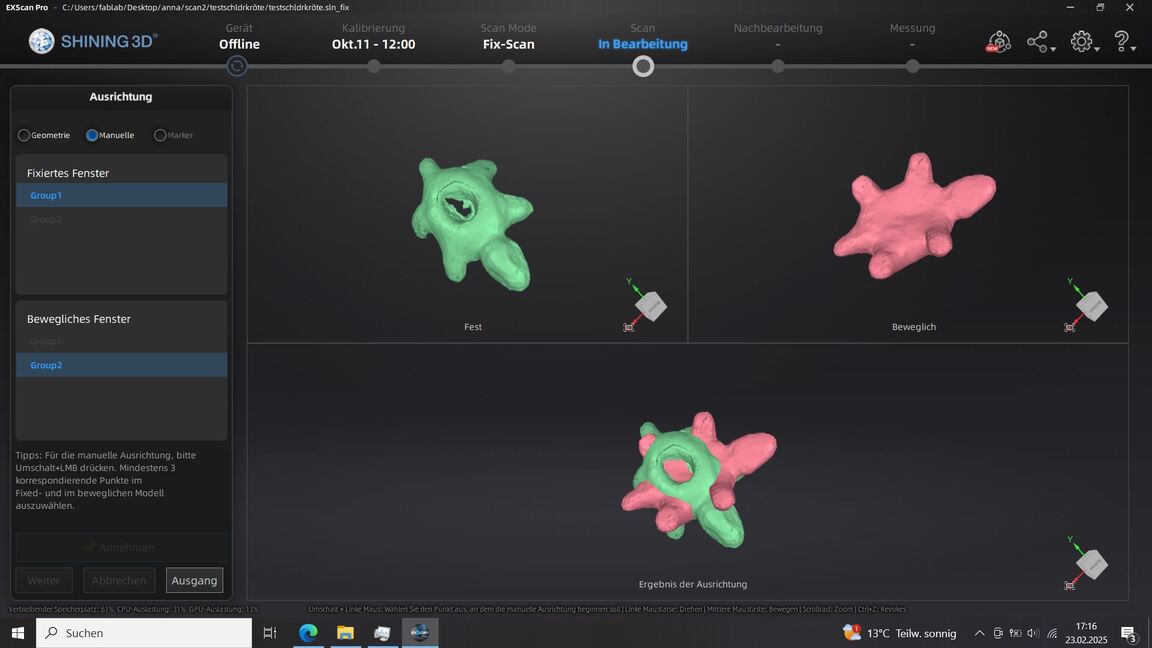Open the Nachbearbeitung workflow step
The height and width of the screenshot is (648, 1152).
click(x=778, y=36)
